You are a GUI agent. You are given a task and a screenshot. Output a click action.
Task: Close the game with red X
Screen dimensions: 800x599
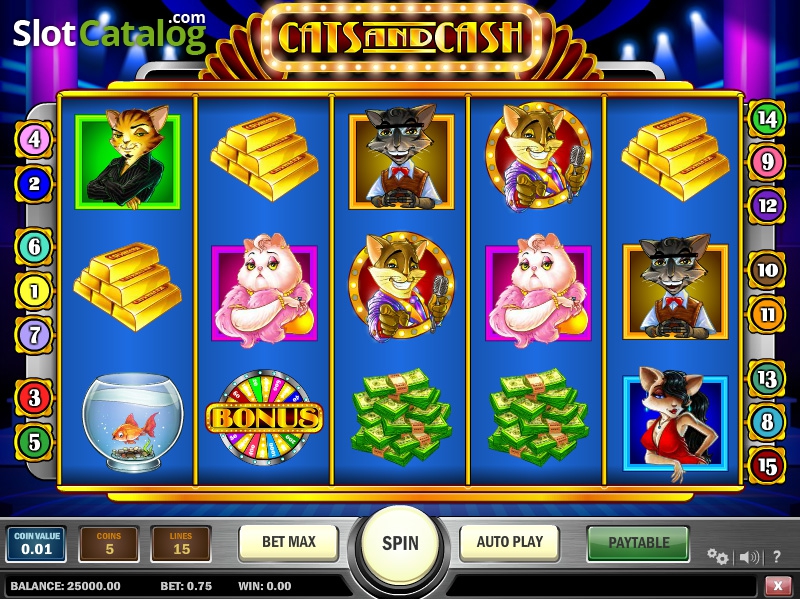(x=779, y=586)
